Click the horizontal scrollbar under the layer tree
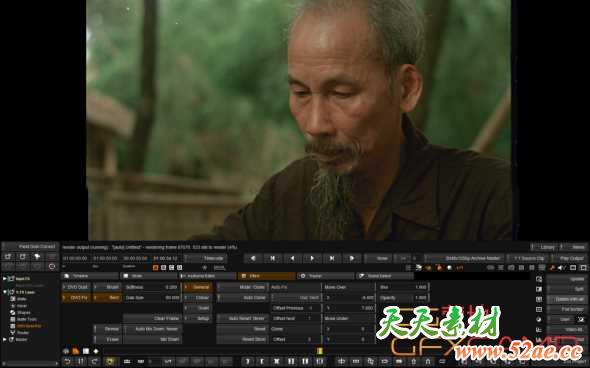590x368 pixels. (x=29, y=364)
